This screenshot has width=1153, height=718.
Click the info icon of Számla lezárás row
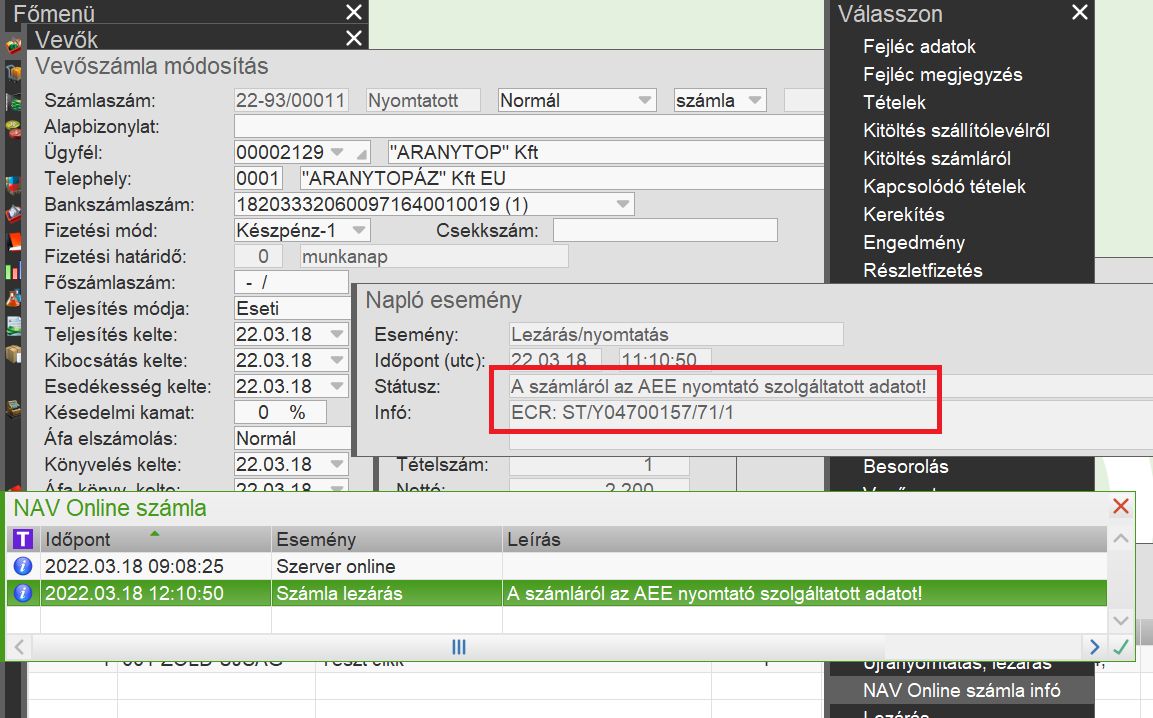(x=23, y=593)
